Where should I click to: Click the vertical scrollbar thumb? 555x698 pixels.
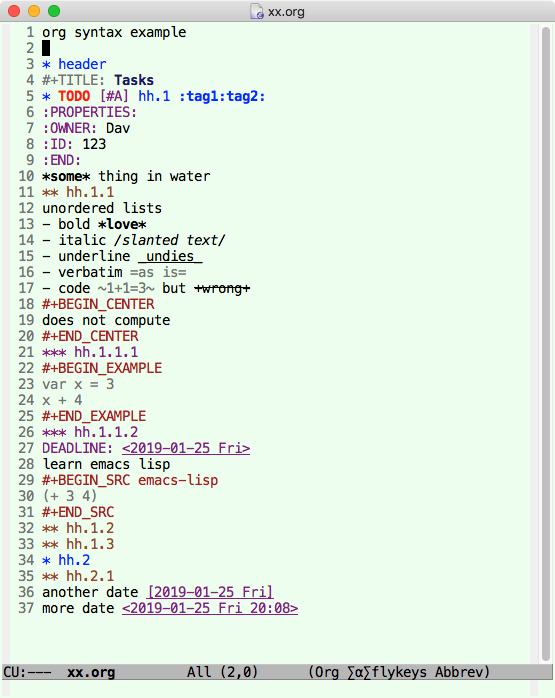(x=546, y=344)
